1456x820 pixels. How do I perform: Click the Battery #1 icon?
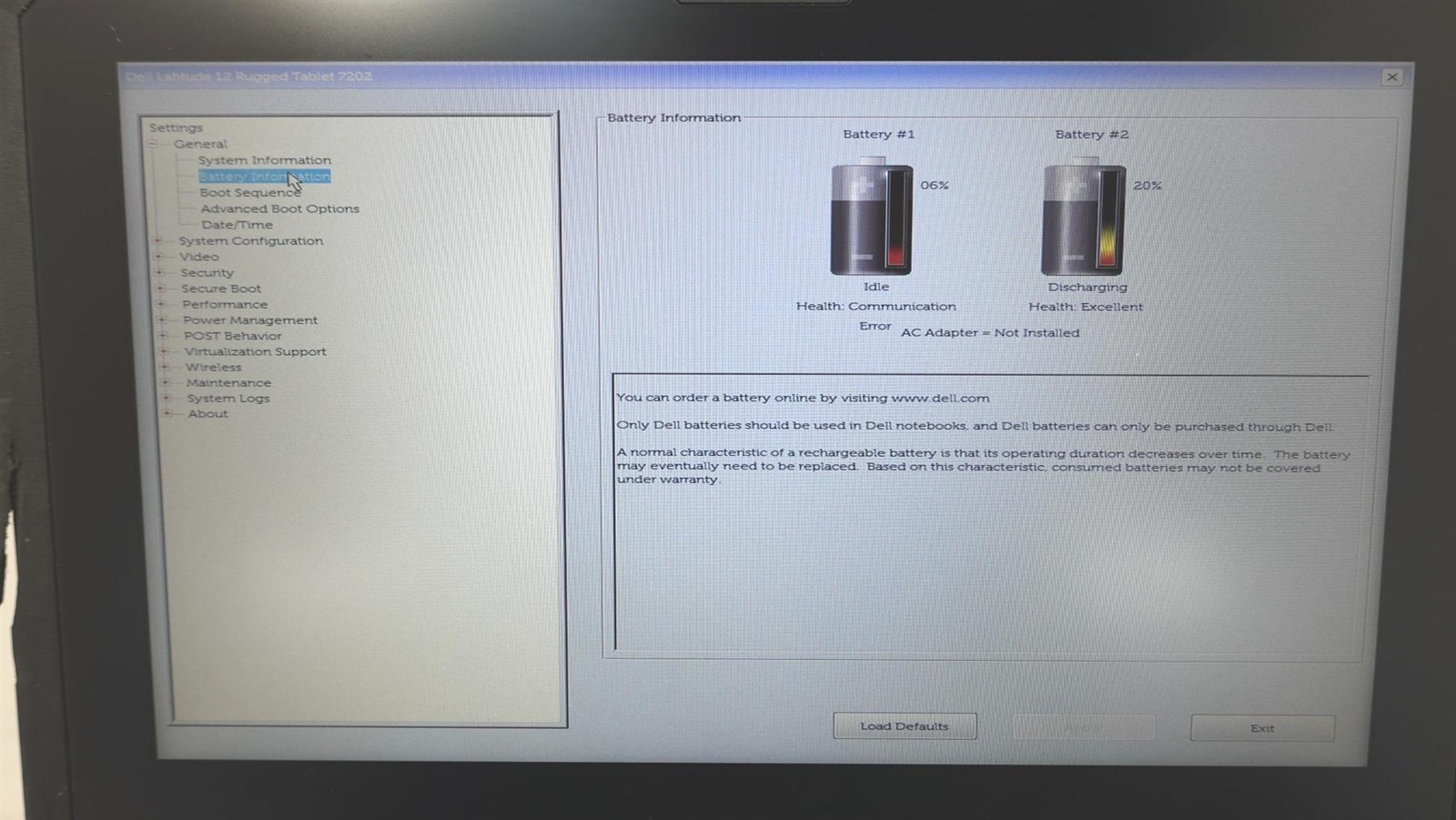[x=872, y=216]
